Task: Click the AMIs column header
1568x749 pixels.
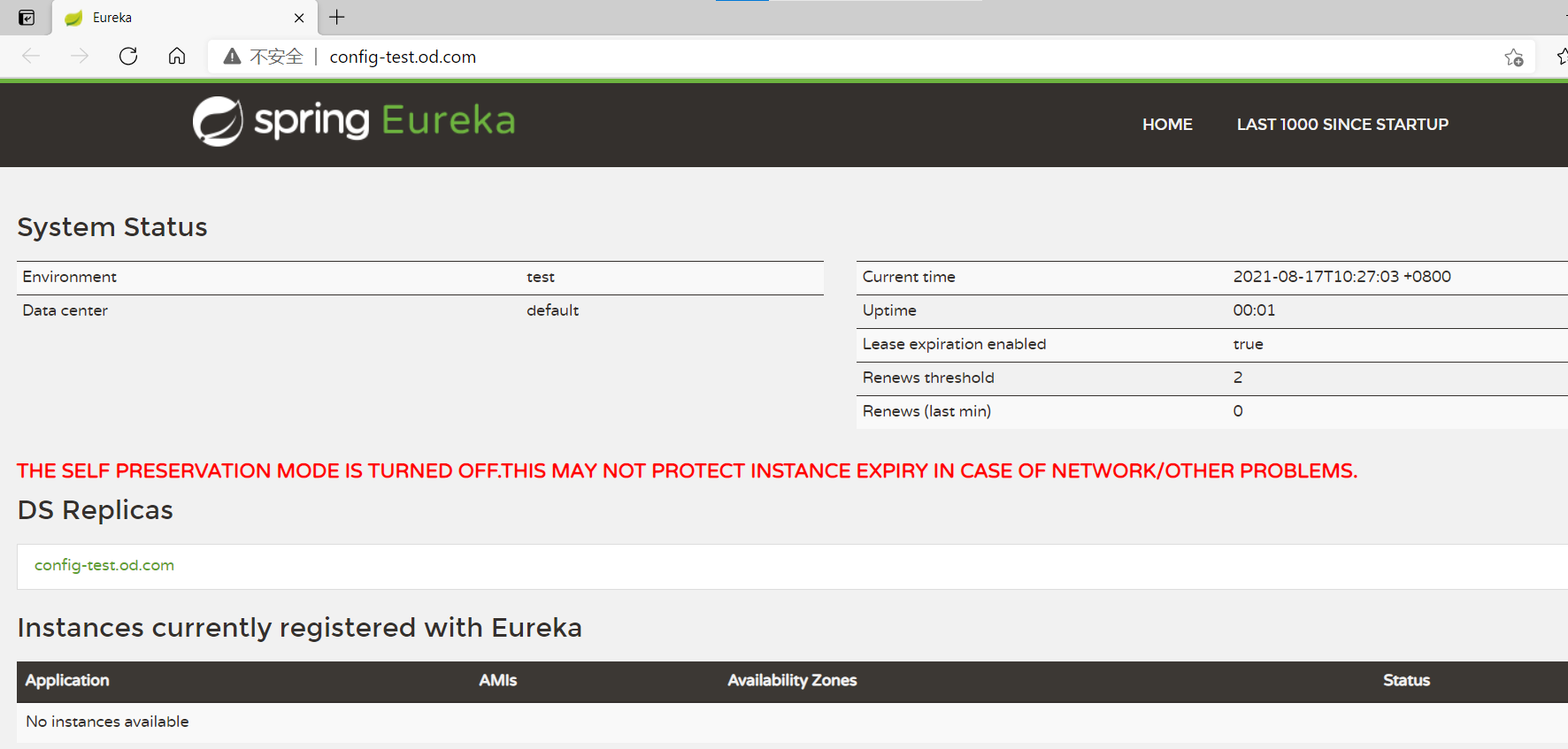Action: (x=498, y=680)
